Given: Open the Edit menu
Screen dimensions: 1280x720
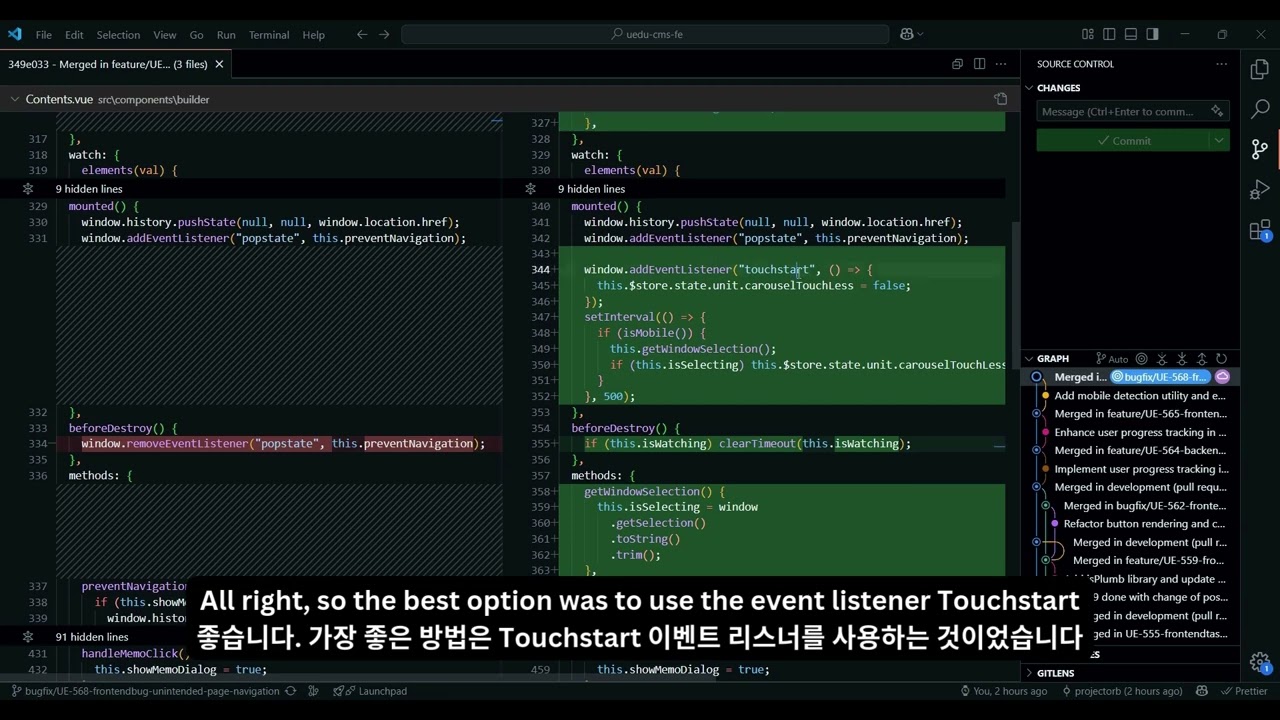Looking at the screenshot, I should pyautogui.click(x=74, y=34).
